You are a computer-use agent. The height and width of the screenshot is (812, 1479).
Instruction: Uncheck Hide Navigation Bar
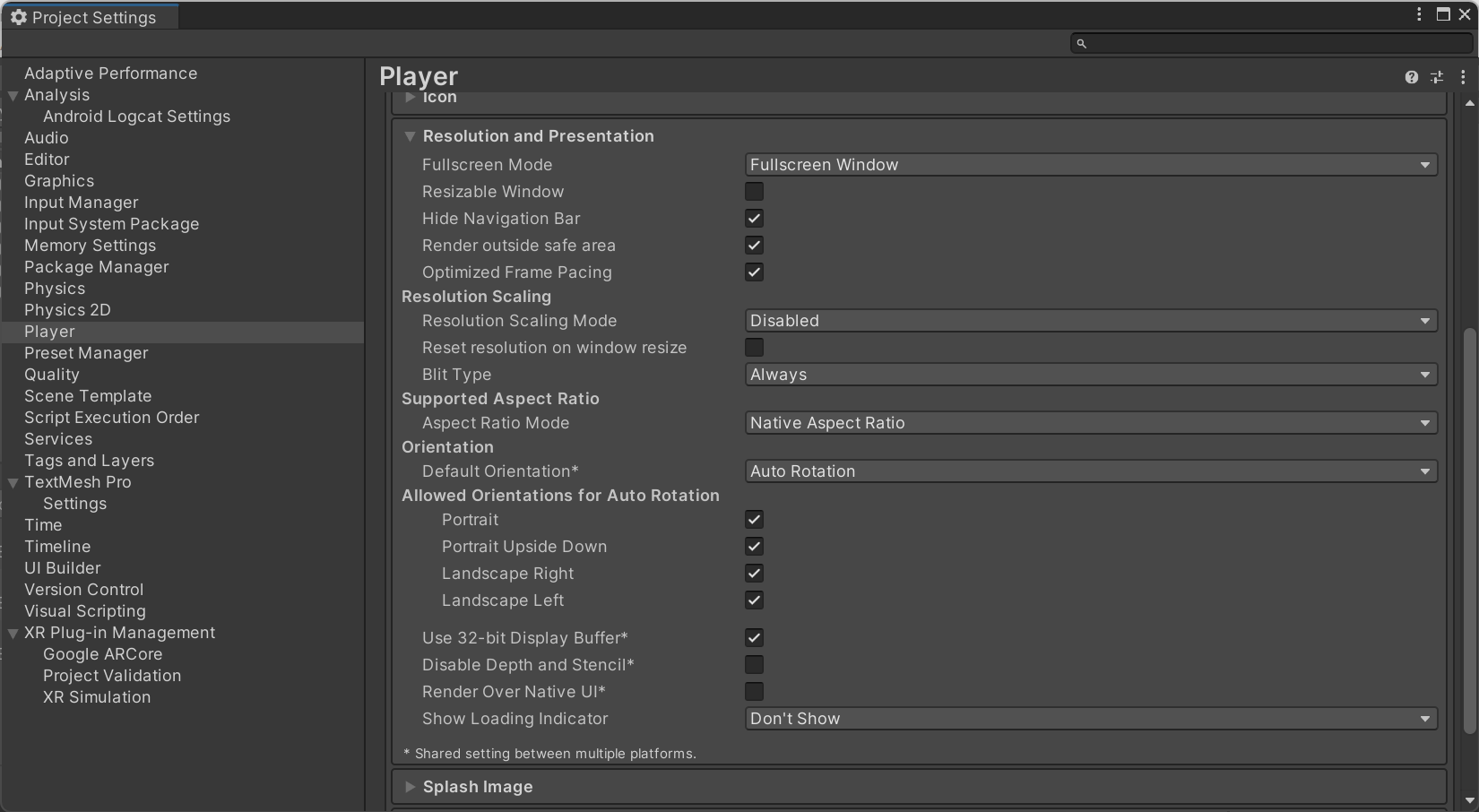click(x=754, y=219)
